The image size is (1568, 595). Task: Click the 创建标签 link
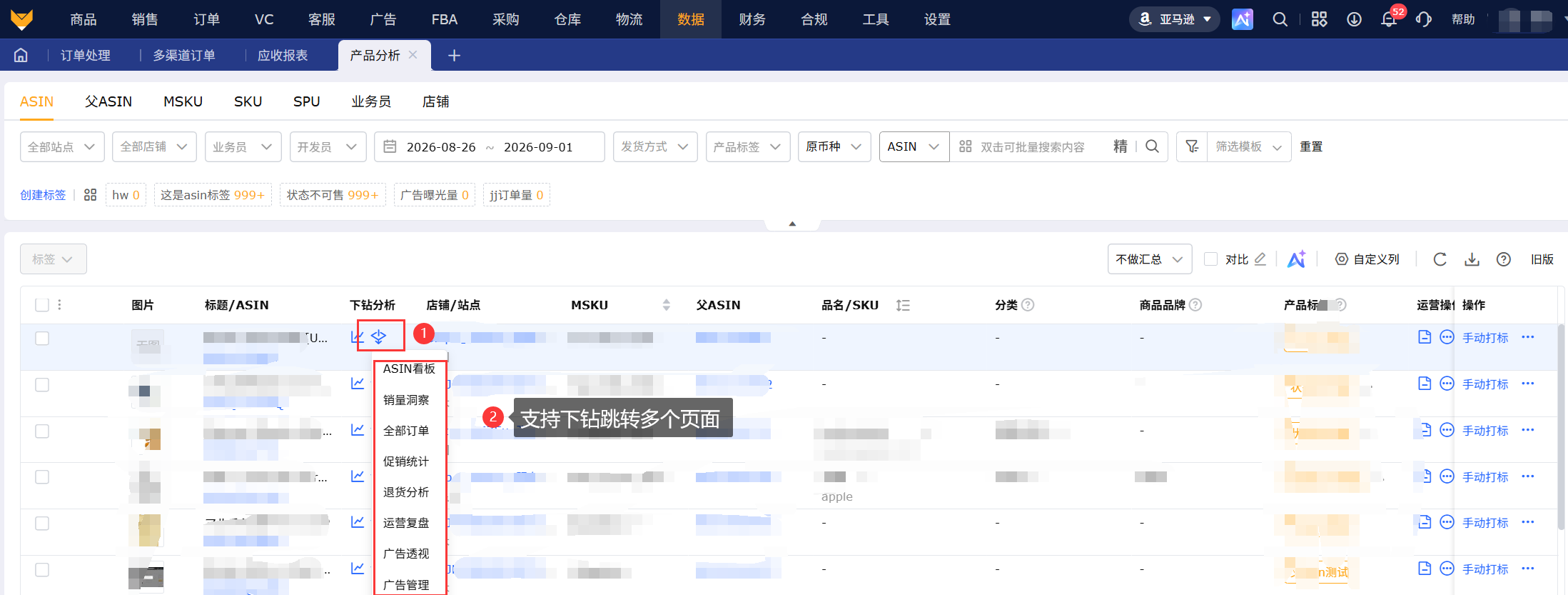[43, 195]
